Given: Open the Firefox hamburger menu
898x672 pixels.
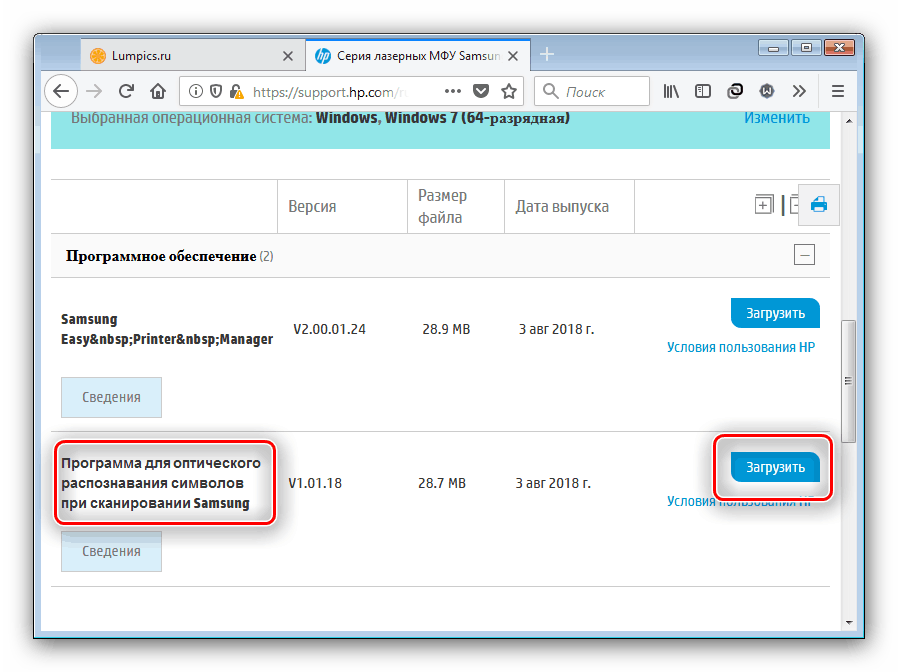Looking at the screenshot, I should 838,91.
